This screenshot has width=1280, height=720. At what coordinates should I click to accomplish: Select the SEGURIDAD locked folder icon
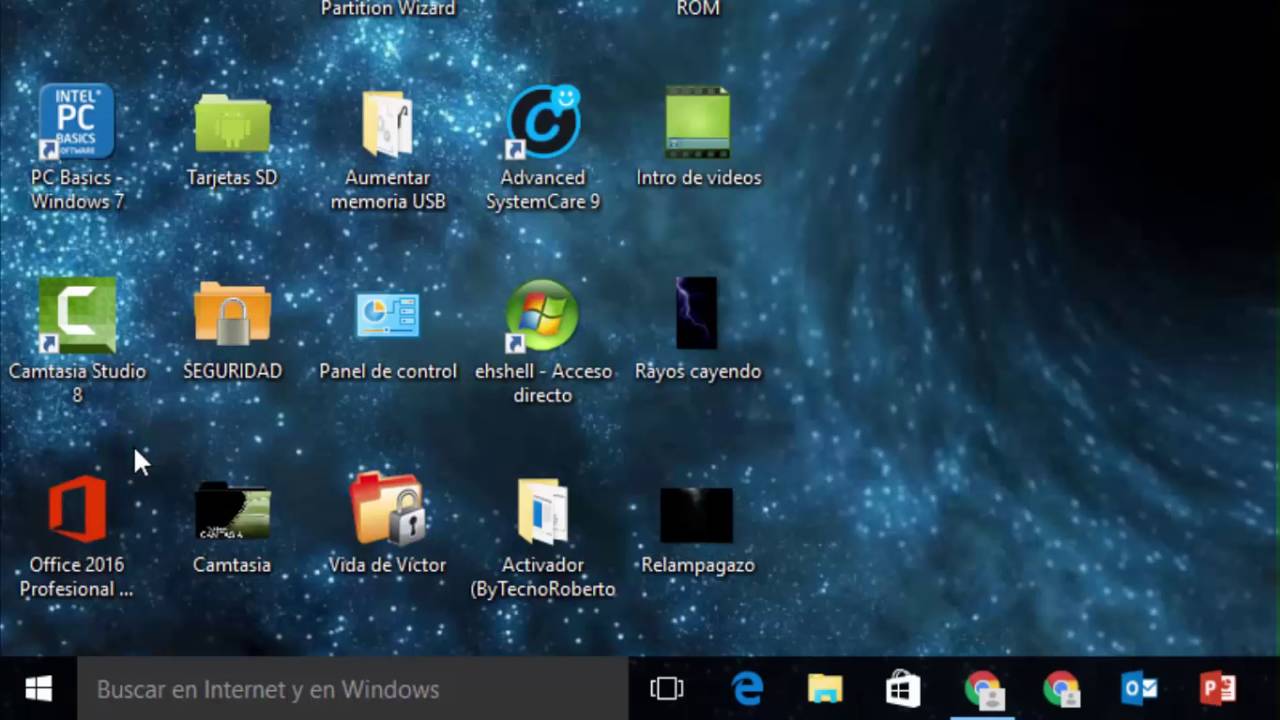tap(232, 314)
